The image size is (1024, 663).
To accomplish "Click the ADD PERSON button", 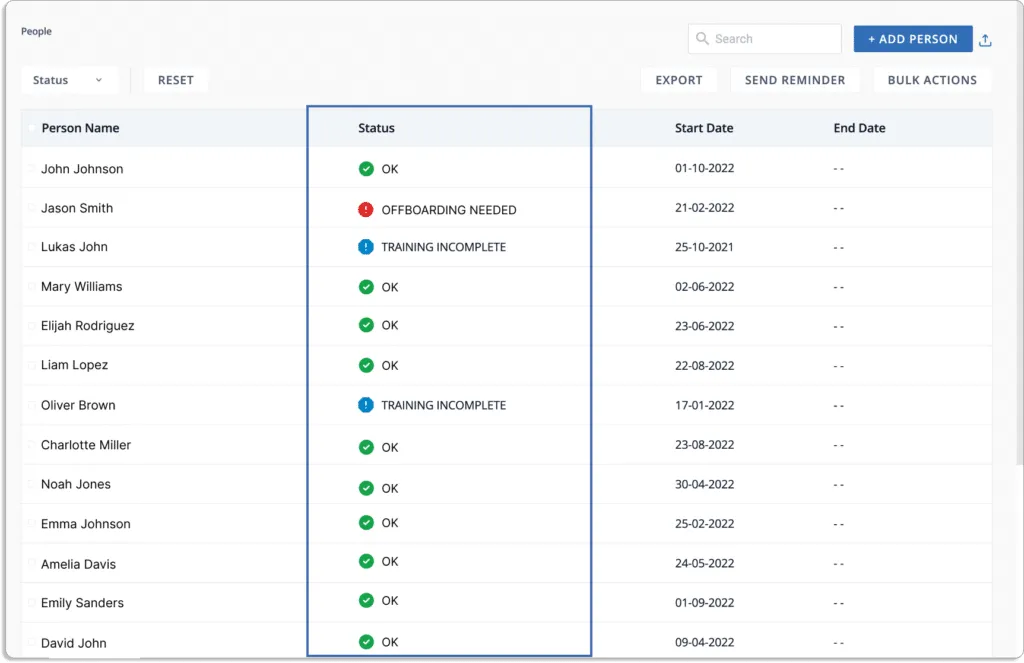I will [912, 38].
